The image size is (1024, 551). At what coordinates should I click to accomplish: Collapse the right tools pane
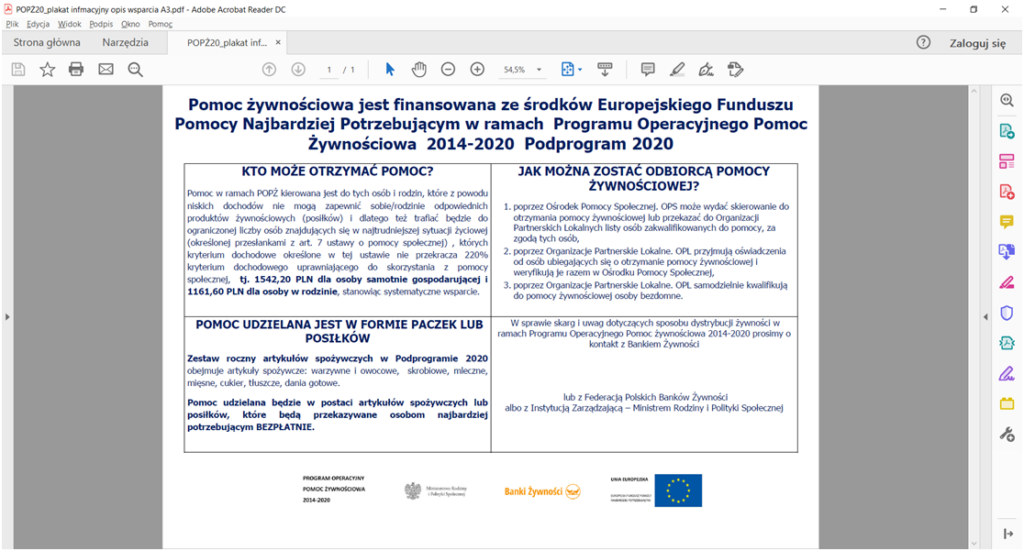point(1007,533)
